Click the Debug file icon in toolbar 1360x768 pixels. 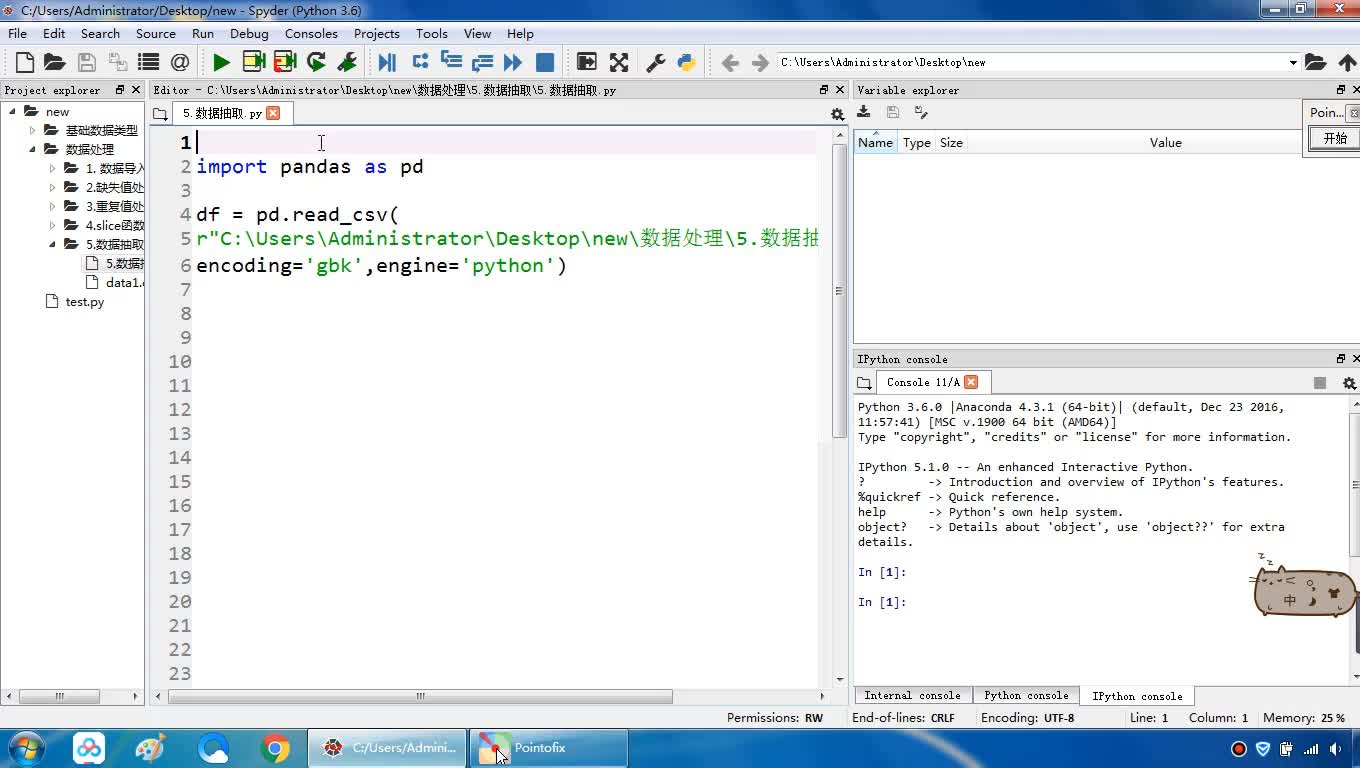tap(387, 62)
